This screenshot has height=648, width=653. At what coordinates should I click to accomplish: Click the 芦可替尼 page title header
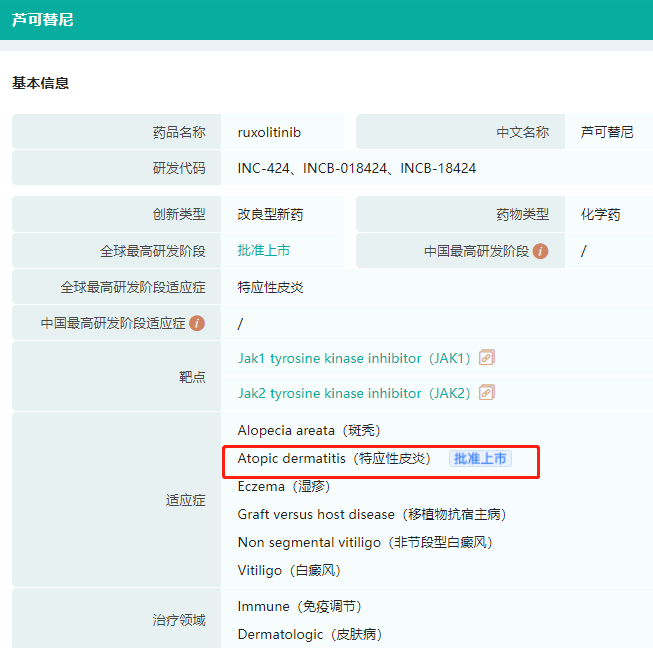pyautogui.click(x=42, y=20)
